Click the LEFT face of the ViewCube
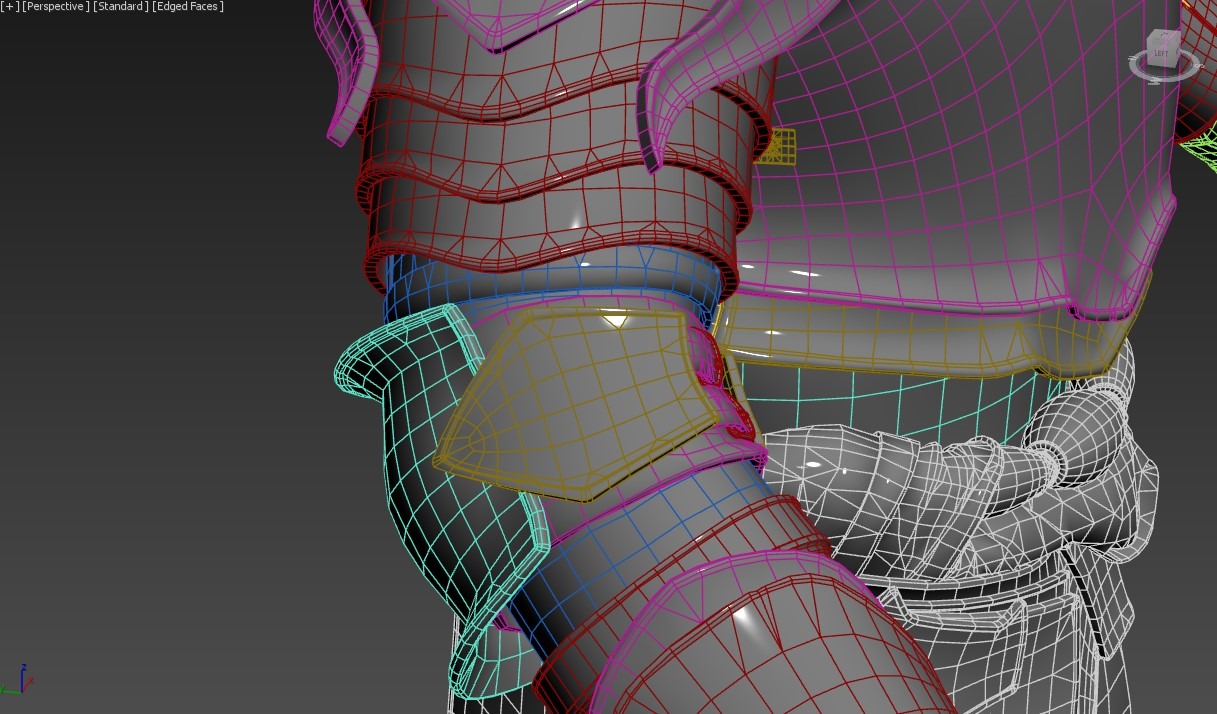This screenshot has height=714, width=1217. 1160,53
